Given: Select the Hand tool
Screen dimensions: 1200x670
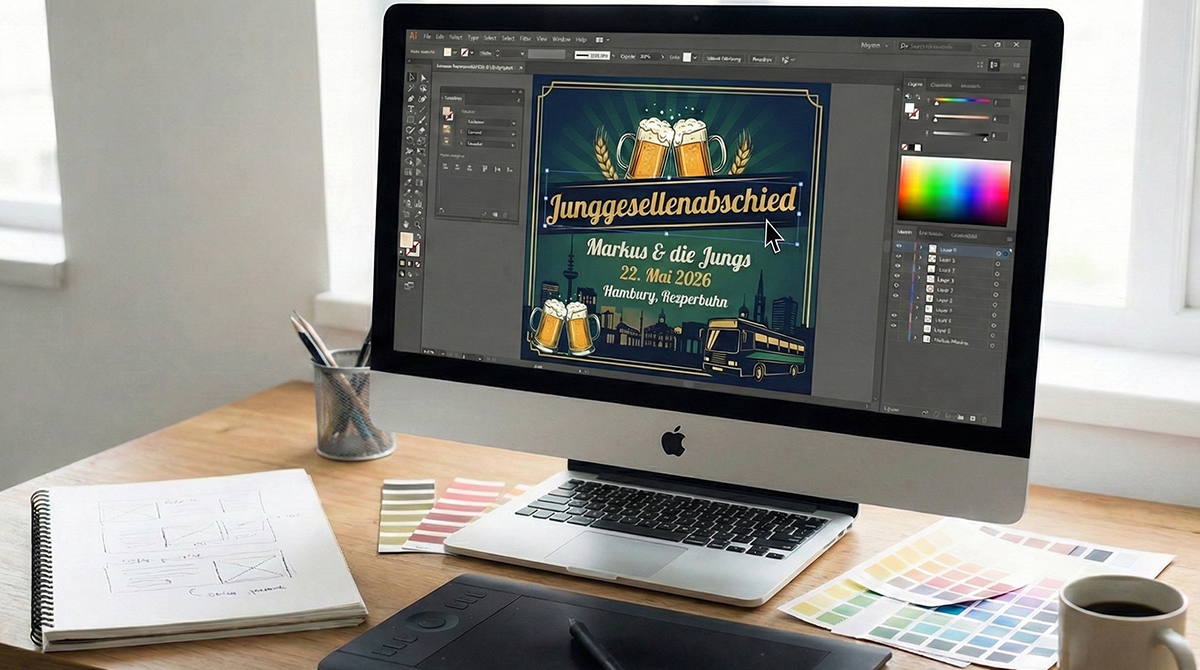Looking at the screenshot, I should [407, 225].
